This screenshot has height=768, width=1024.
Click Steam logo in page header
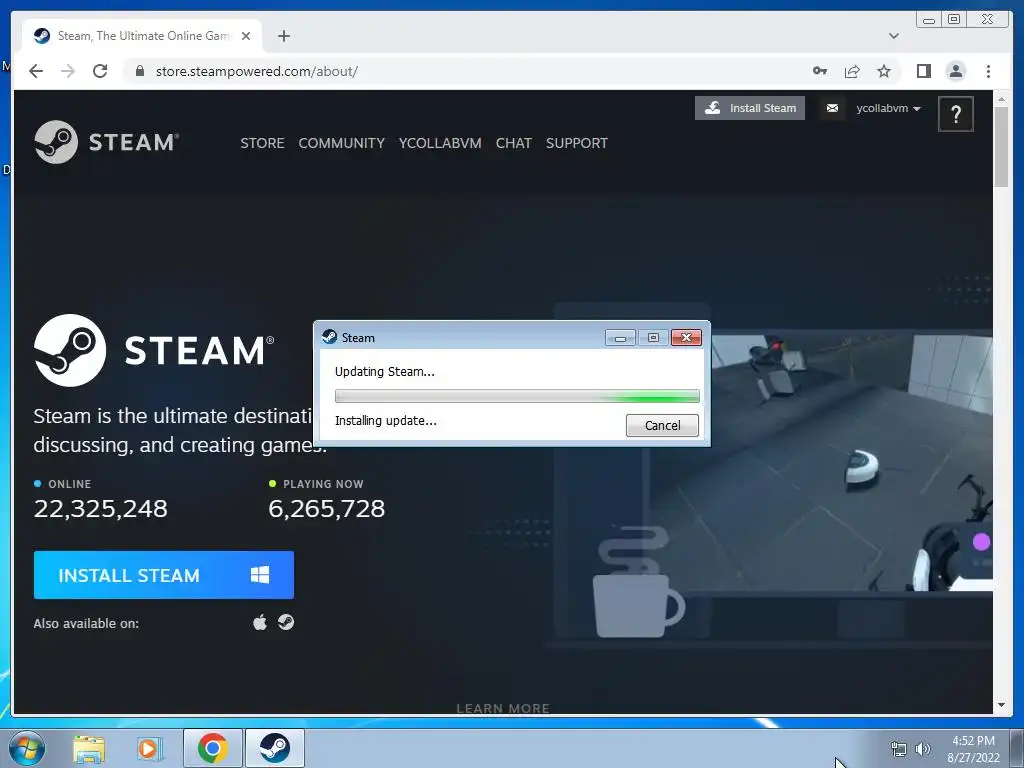click(106, 142)
